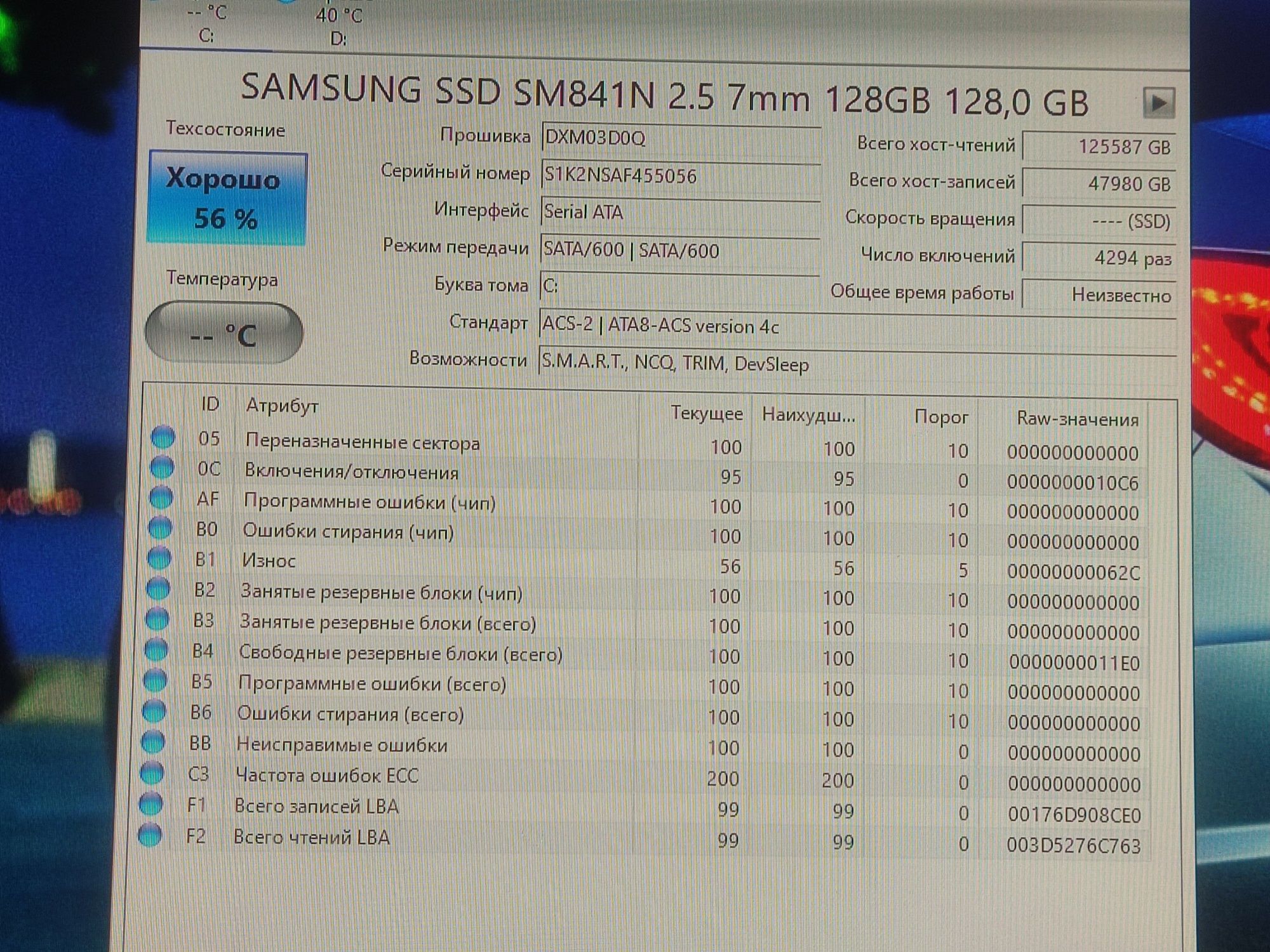
Task: Select the Частота ошибок ECC attribute row
Action: (643, 779)
